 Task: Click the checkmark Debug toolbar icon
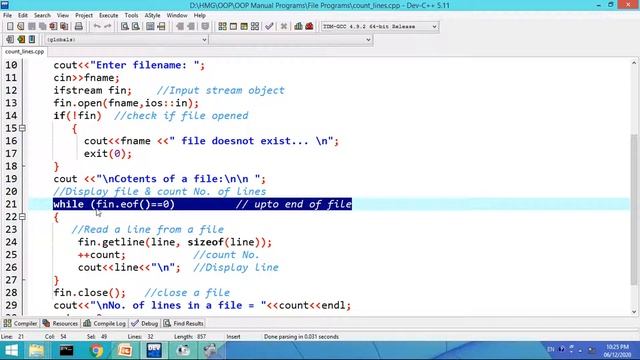269,27
